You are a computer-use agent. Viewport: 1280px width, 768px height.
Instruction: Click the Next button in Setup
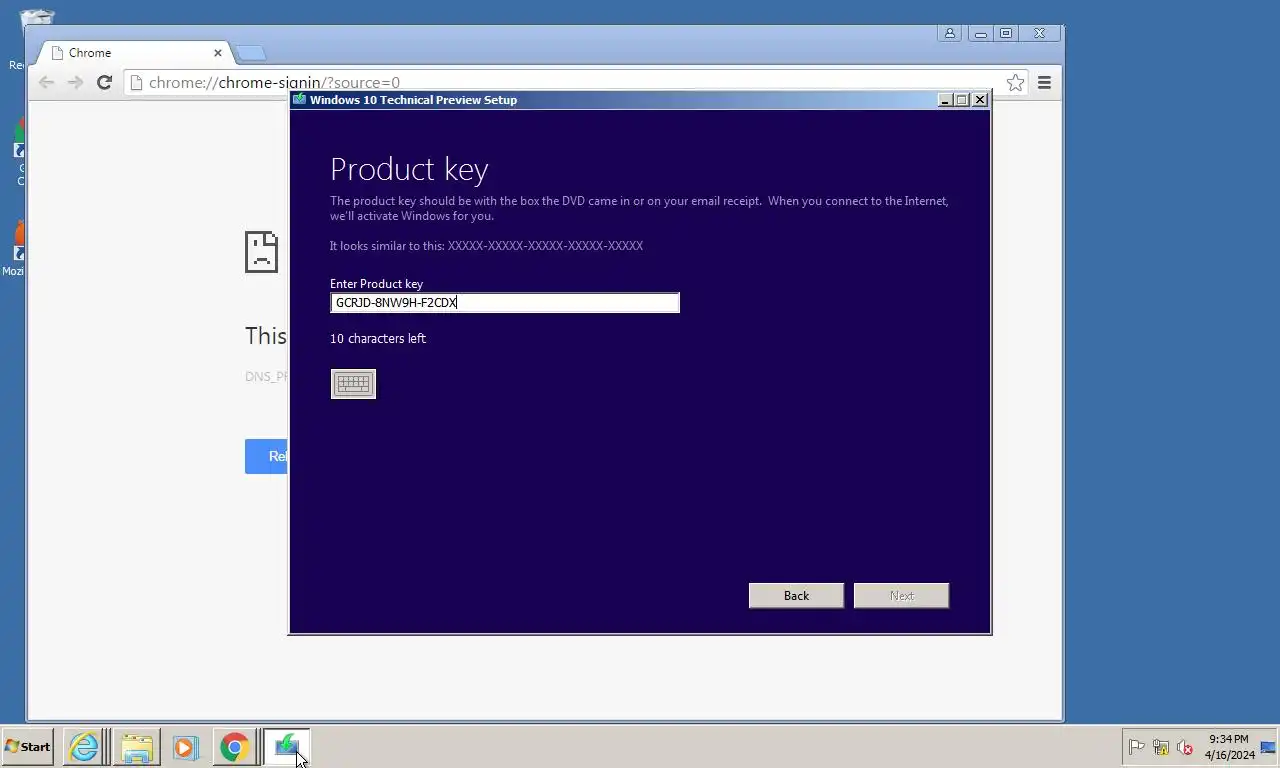[x=901, y=595]
